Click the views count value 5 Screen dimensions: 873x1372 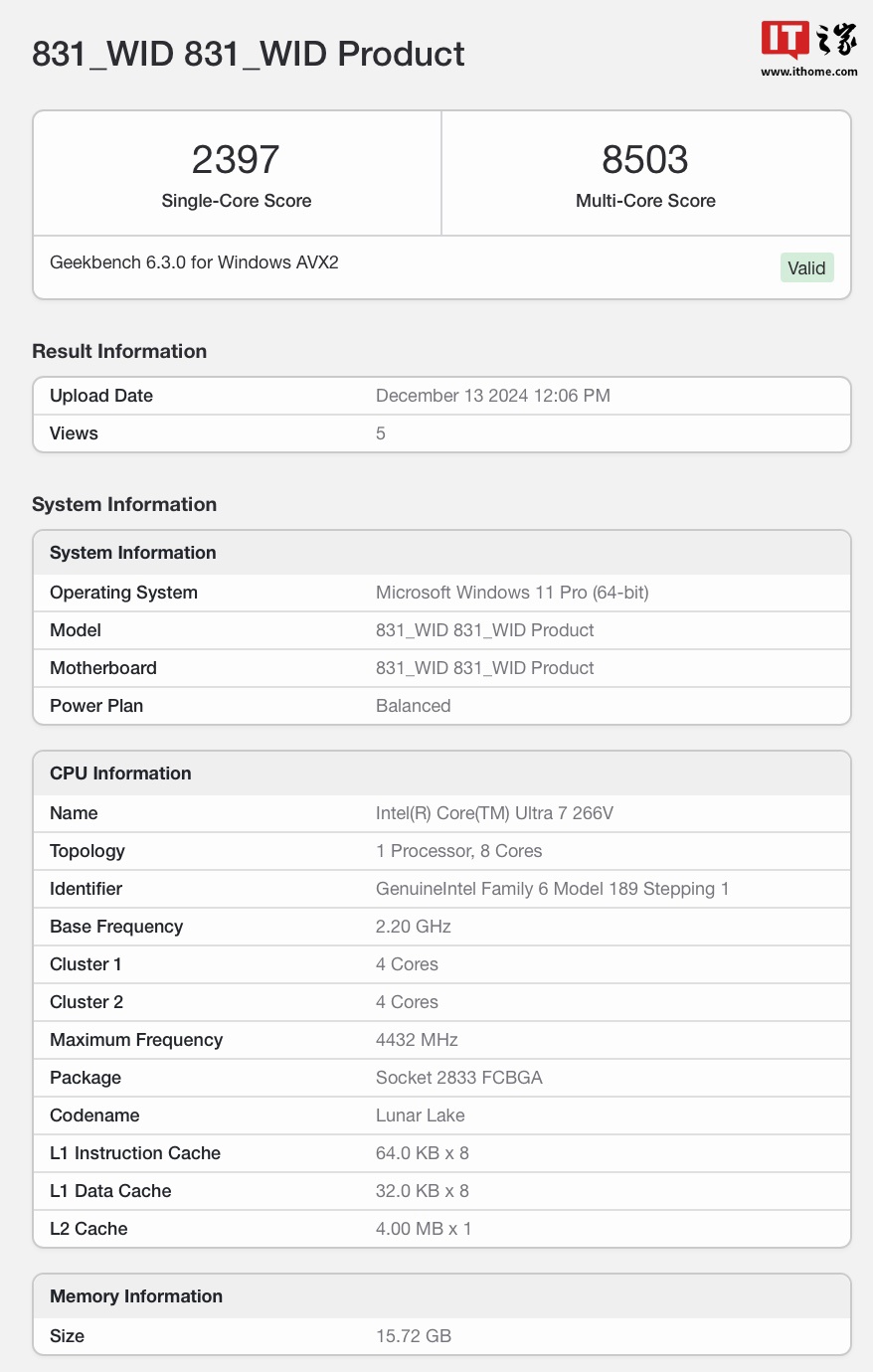(381, 433)
